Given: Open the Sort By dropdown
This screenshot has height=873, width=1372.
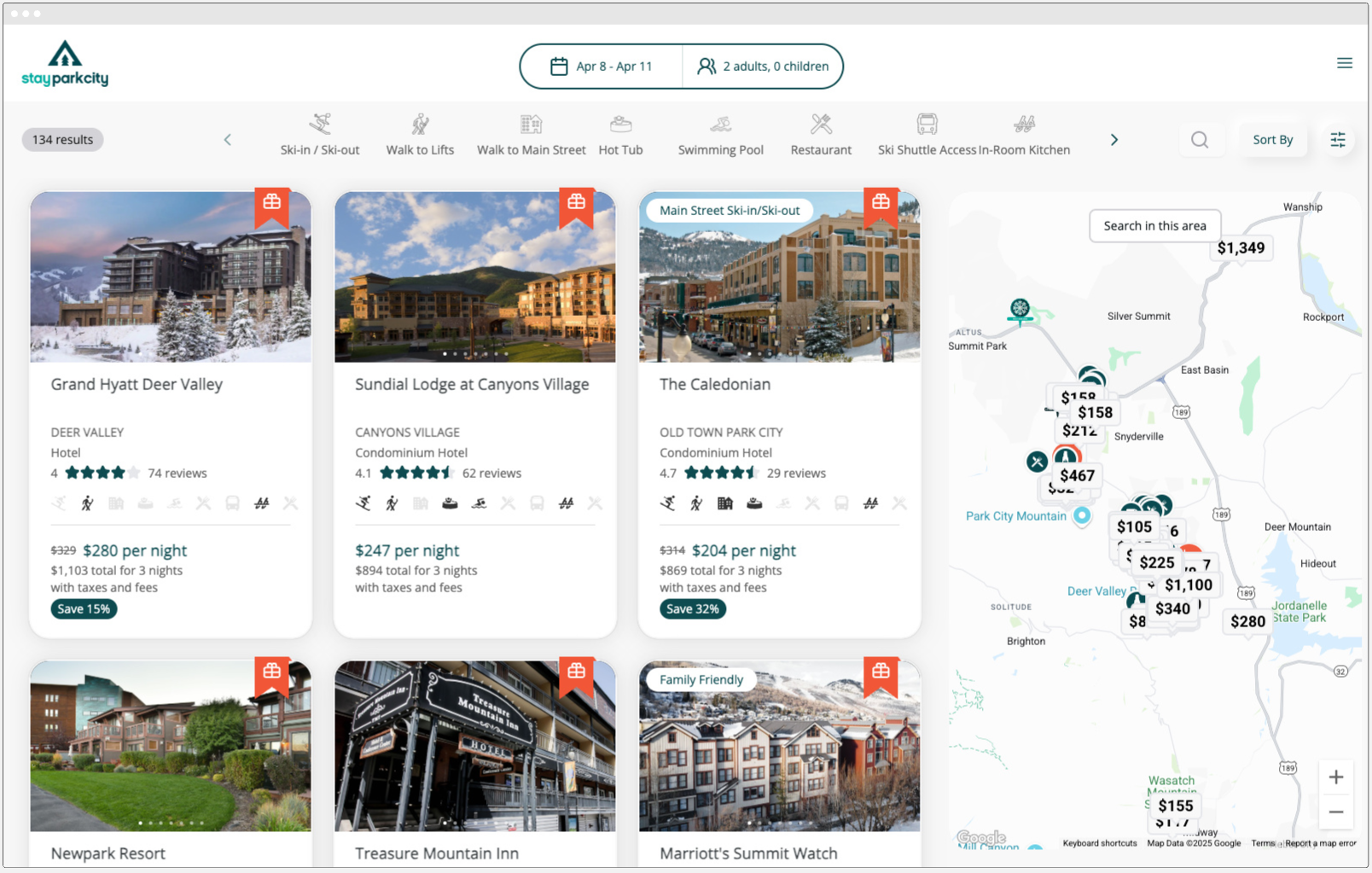Looking at the screenshot, I should click(x=1273, y=140).
